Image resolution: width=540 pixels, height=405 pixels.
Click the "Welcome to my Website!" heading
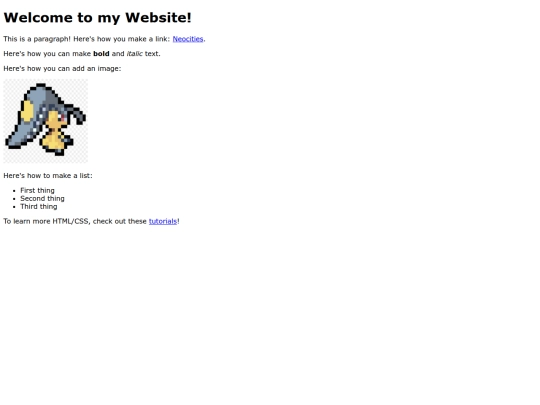point(97,18)
